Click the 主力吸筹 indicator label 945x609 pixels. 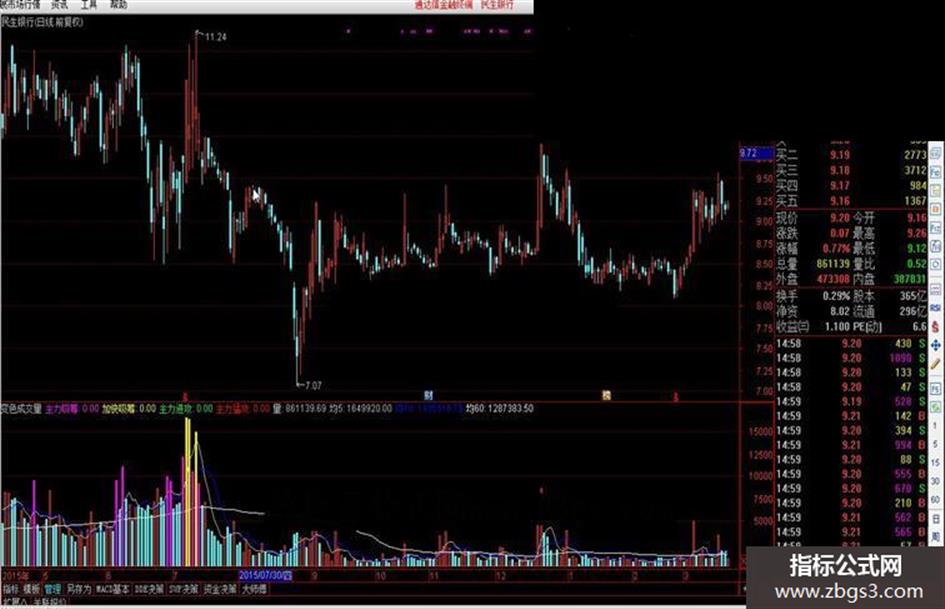click(61, 409)
